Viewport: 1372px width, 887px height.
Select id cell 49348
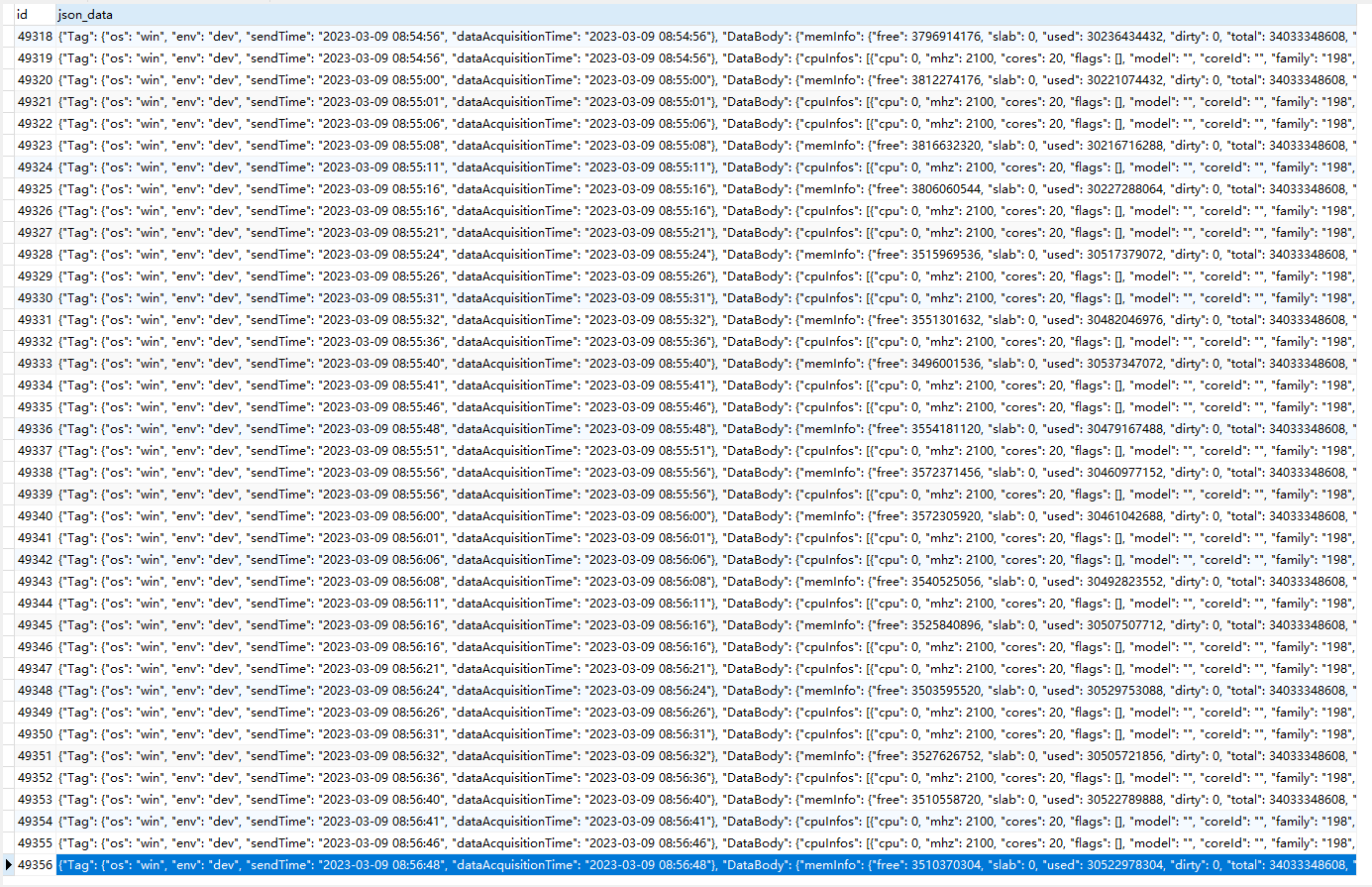pos(35,691)
